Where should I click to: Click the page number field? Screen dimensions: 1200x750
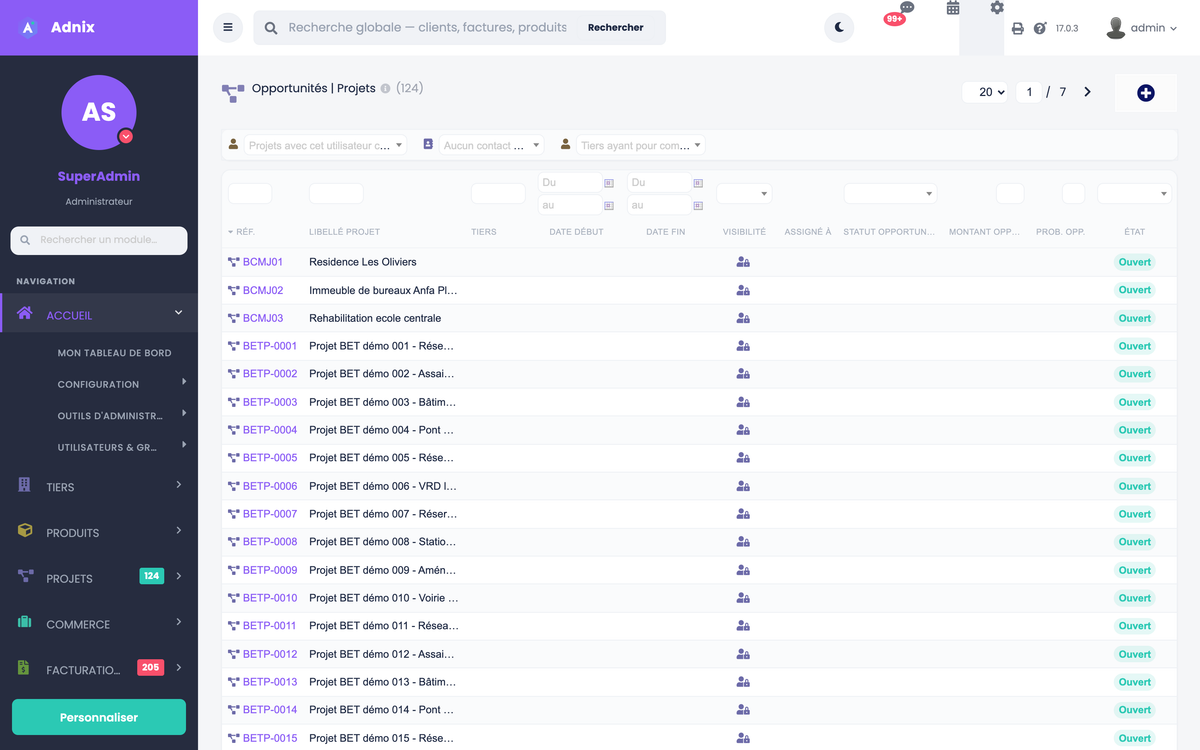1029,92
